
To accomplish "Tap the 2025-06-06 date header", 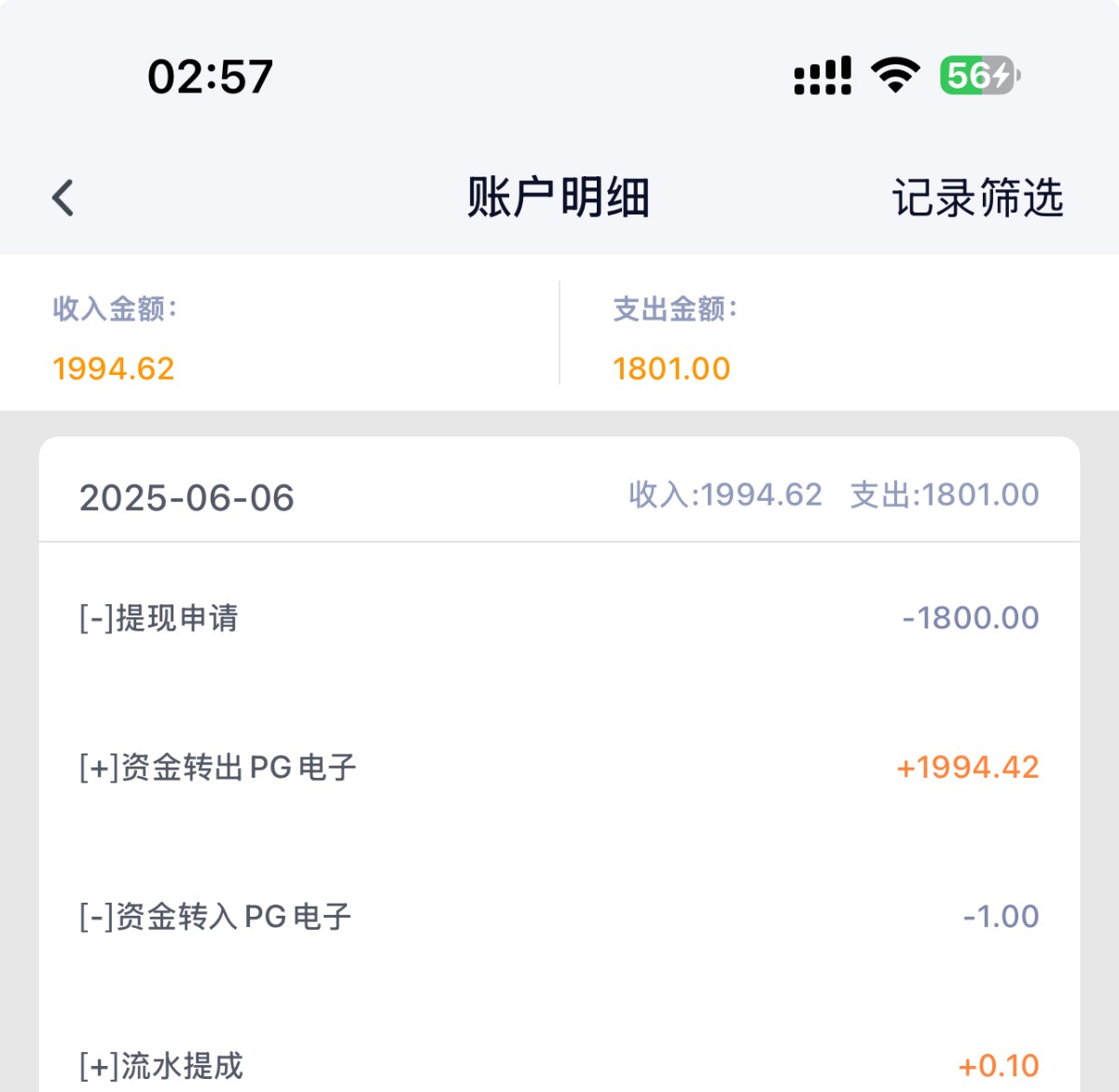I will click(x=186, y=497).
